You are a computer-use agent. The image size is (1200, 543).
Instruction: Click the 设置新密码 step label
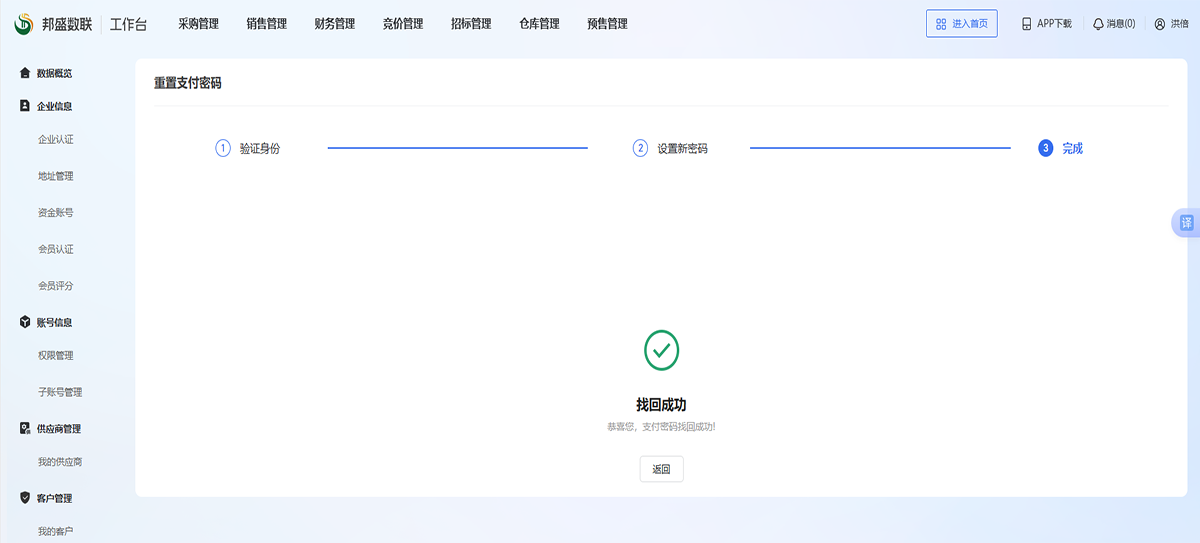point(682,148)
